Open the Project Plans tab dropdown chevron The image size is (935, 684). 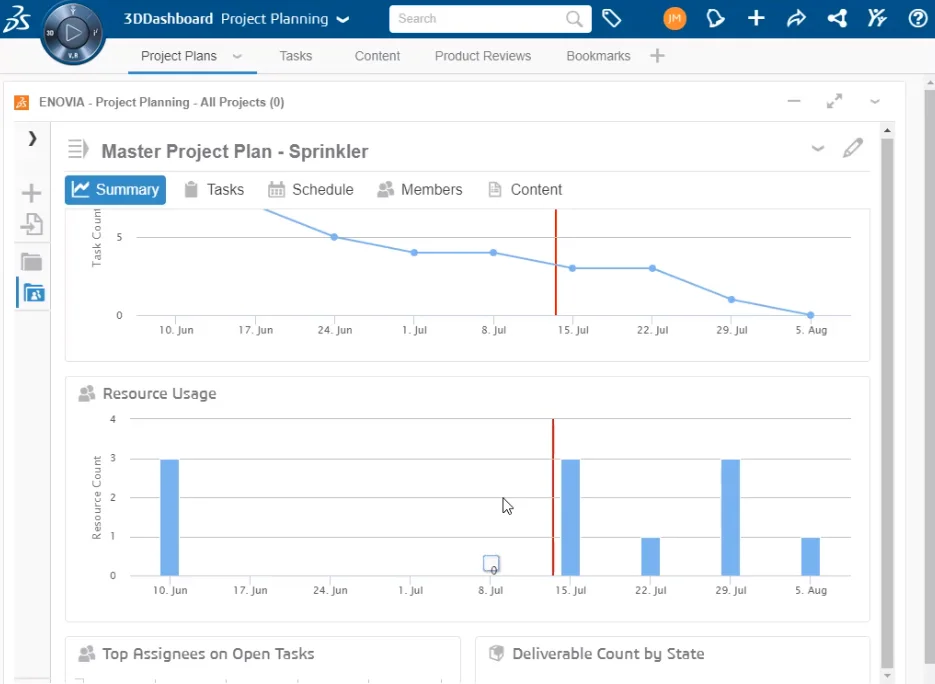tap(237, 57)
